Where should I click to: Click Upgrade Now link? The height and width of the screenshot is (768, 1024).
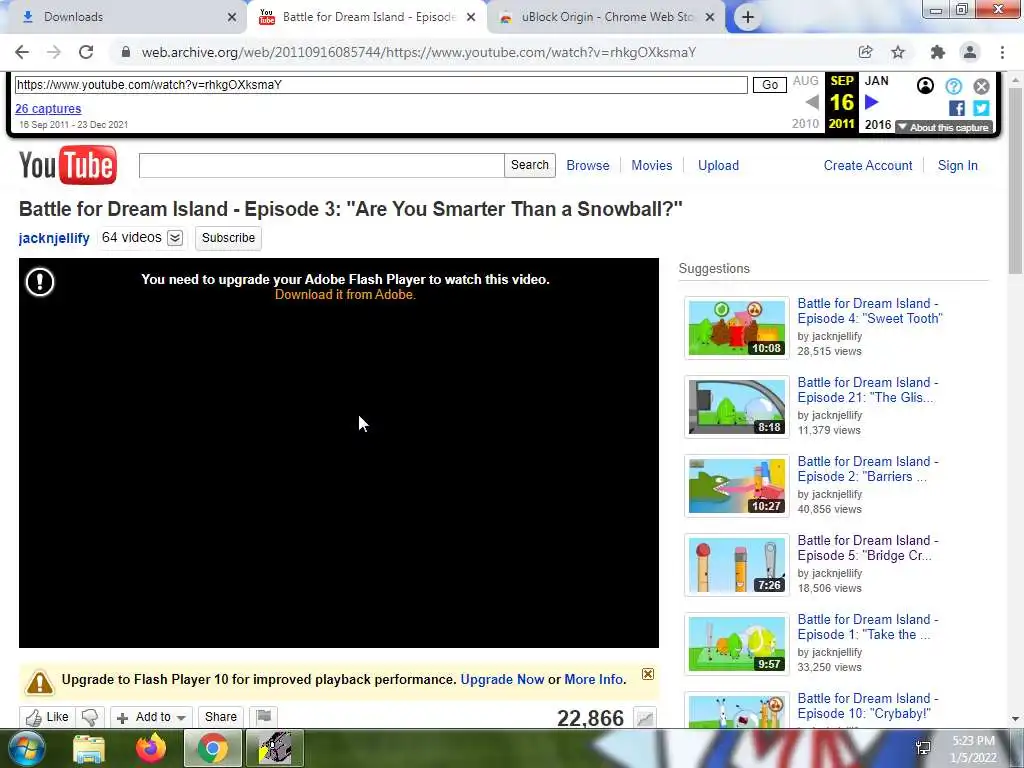[x=502, y=679]
